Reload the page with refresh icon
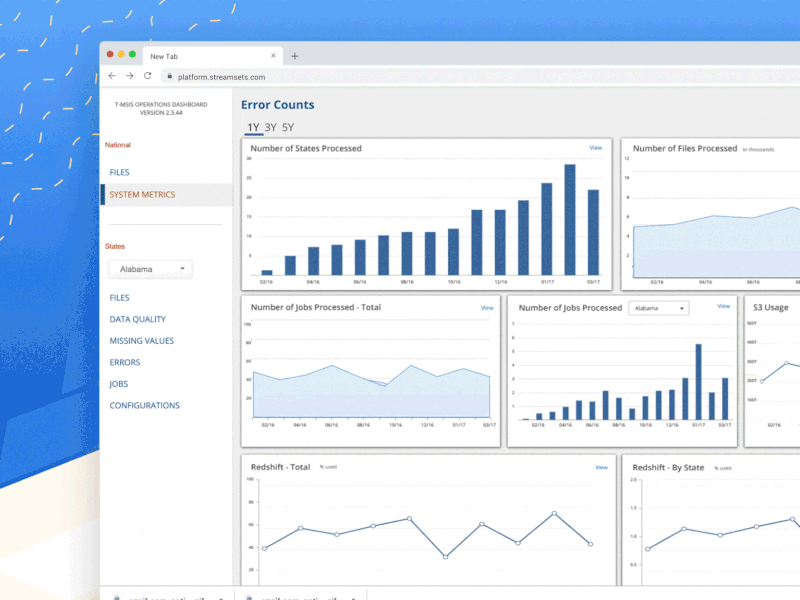Viewport: 800px width, 600px height. click(147, 76)
